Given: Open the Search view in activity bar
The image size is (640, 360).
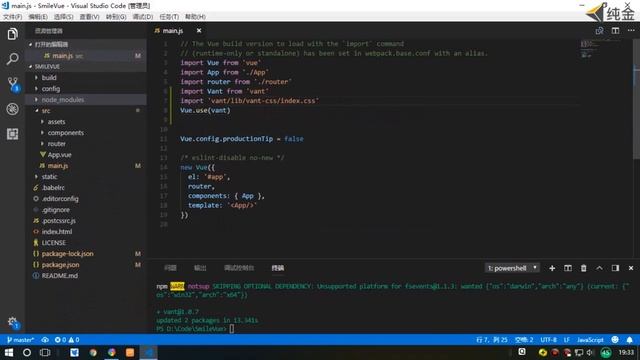Looking at the screenshot, I should tap(13, 59).
